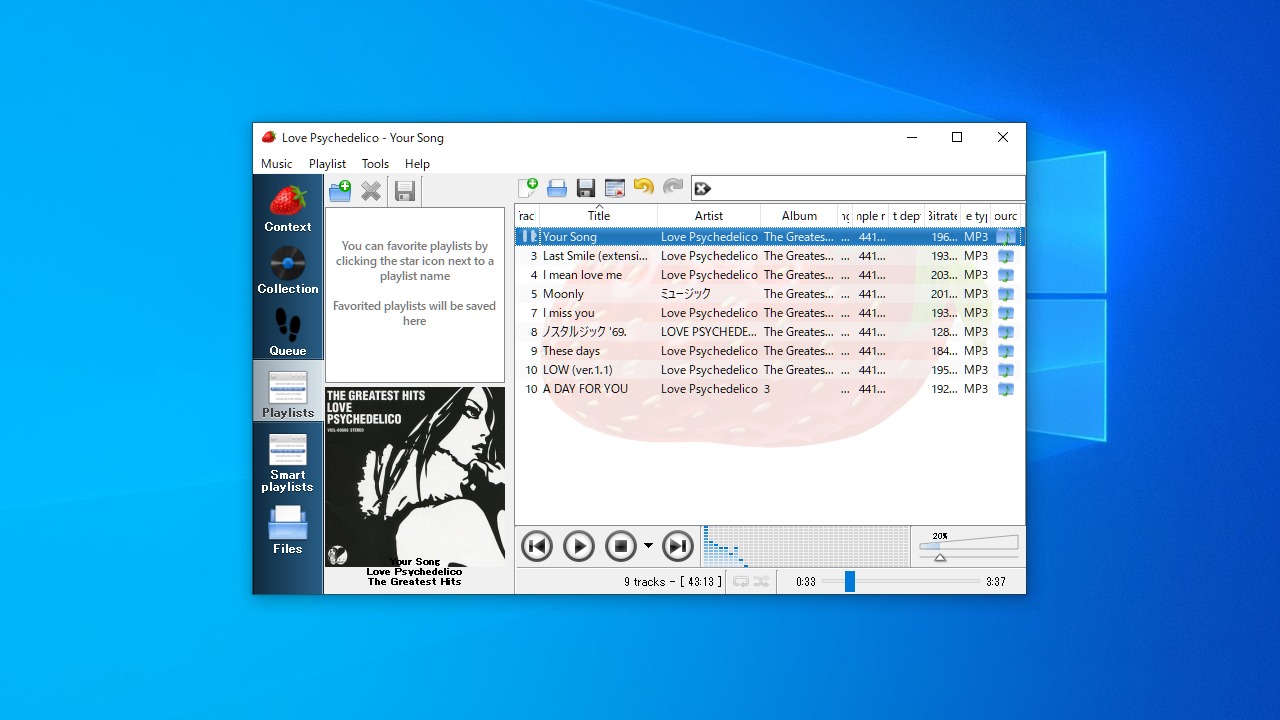Screen dimensions: 1280x720
Task: Click the clear playlist icon
Action: pyautogui.click(x=615, y=187)
